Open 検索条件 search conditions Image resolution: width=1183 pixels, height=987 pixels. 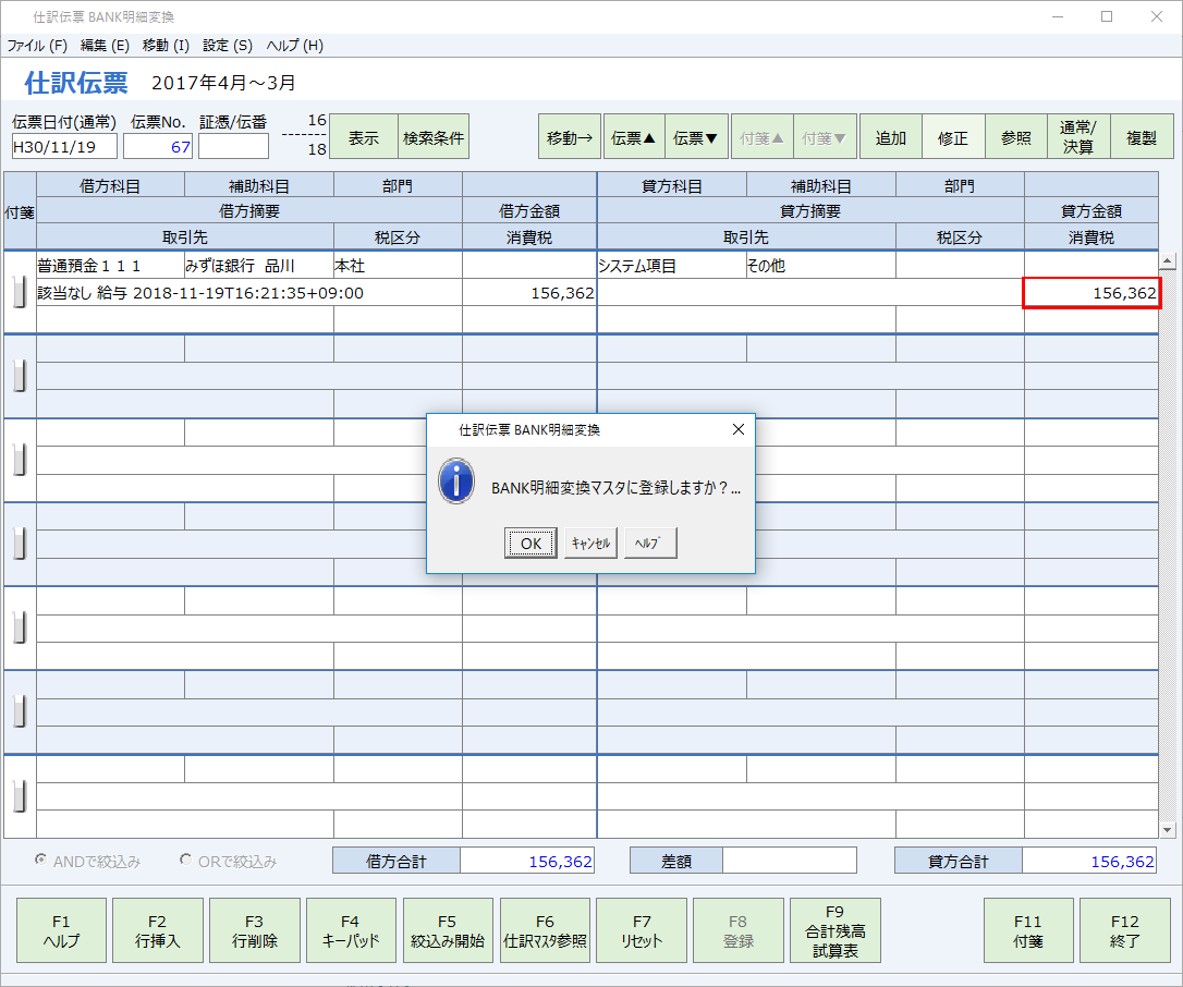click(x=434, y=137)
